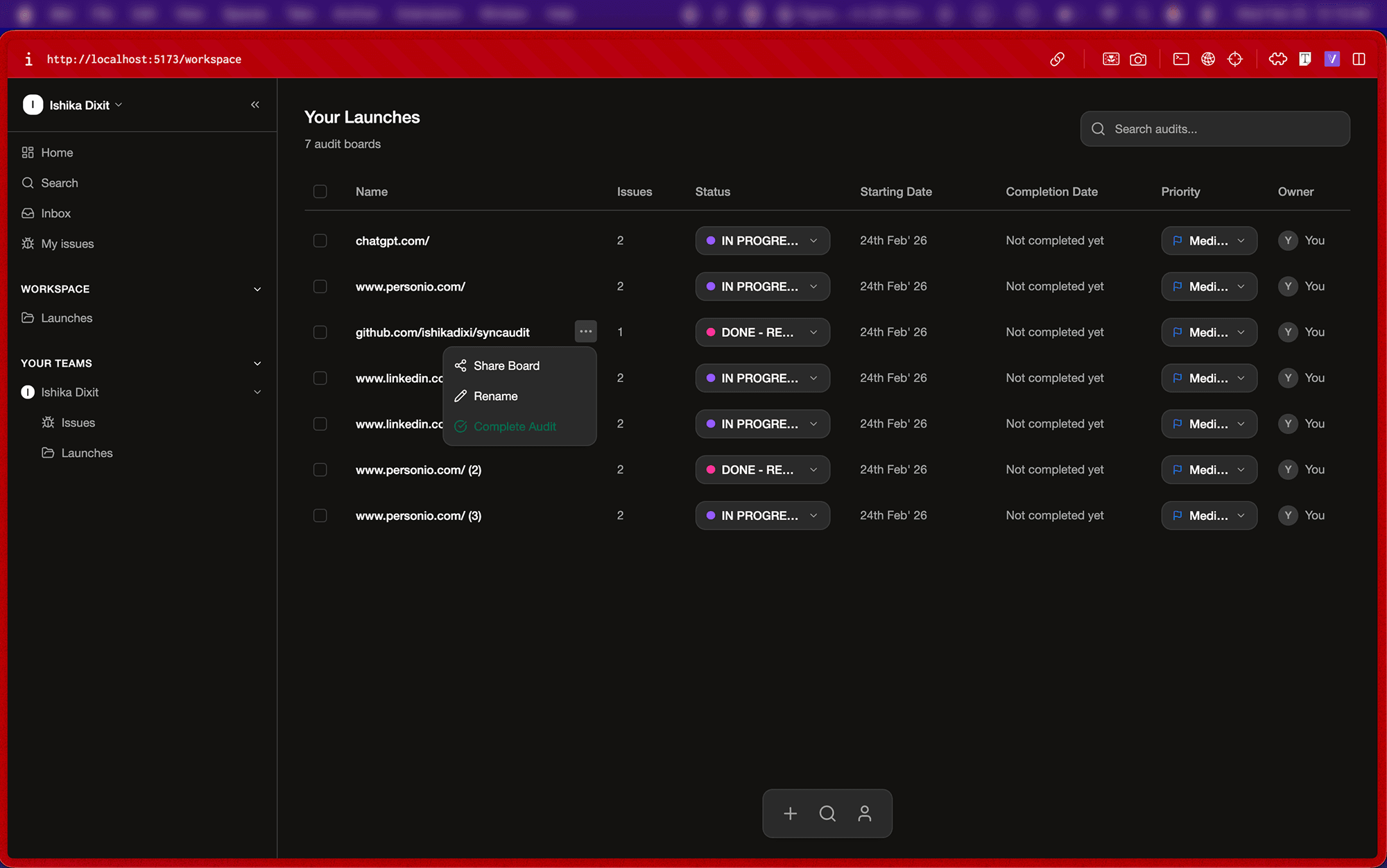Collapse the YOUR TEAMS section chevron

[257, 363]
